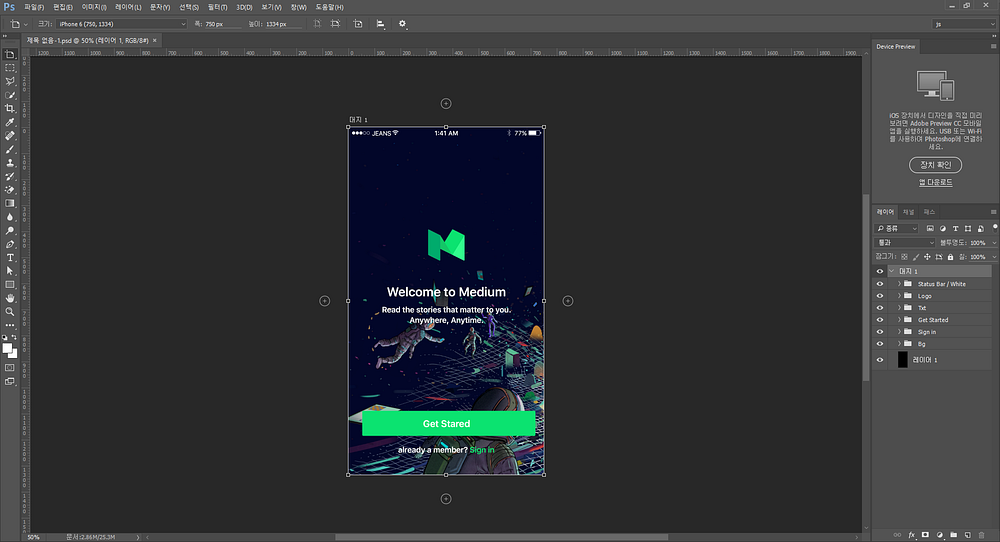Set artboard to landscape orientation

tap(335, 24)
